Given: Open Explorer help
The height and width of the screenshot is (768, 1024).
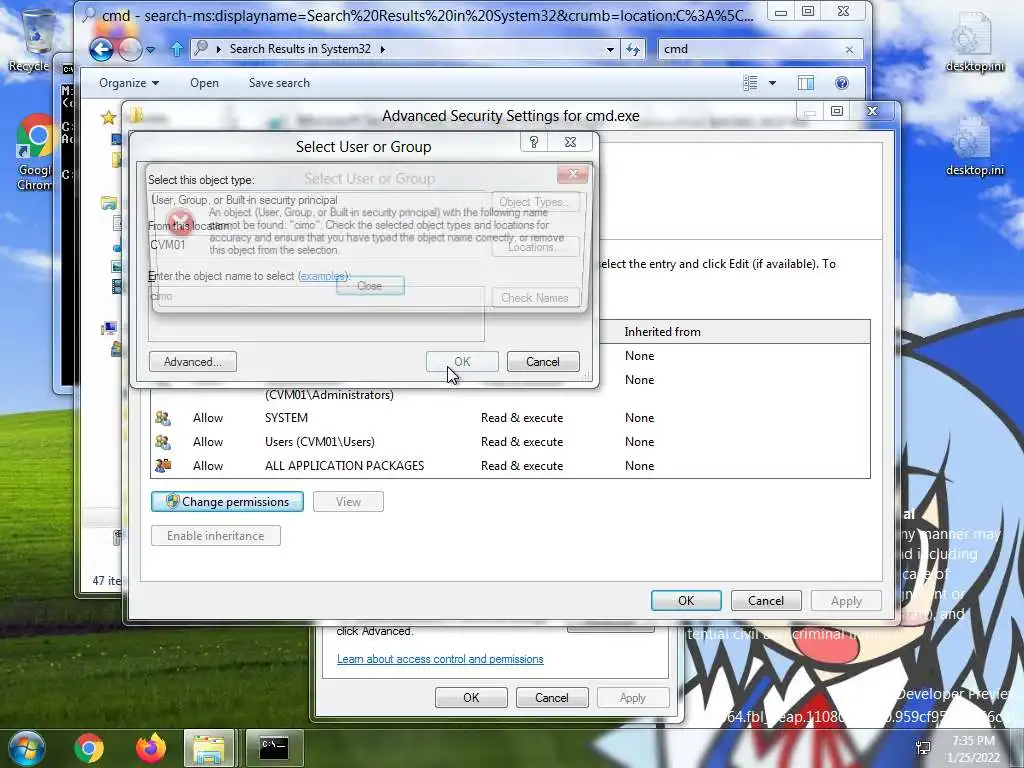Looking at the screenshot, I should pos(842,83).
